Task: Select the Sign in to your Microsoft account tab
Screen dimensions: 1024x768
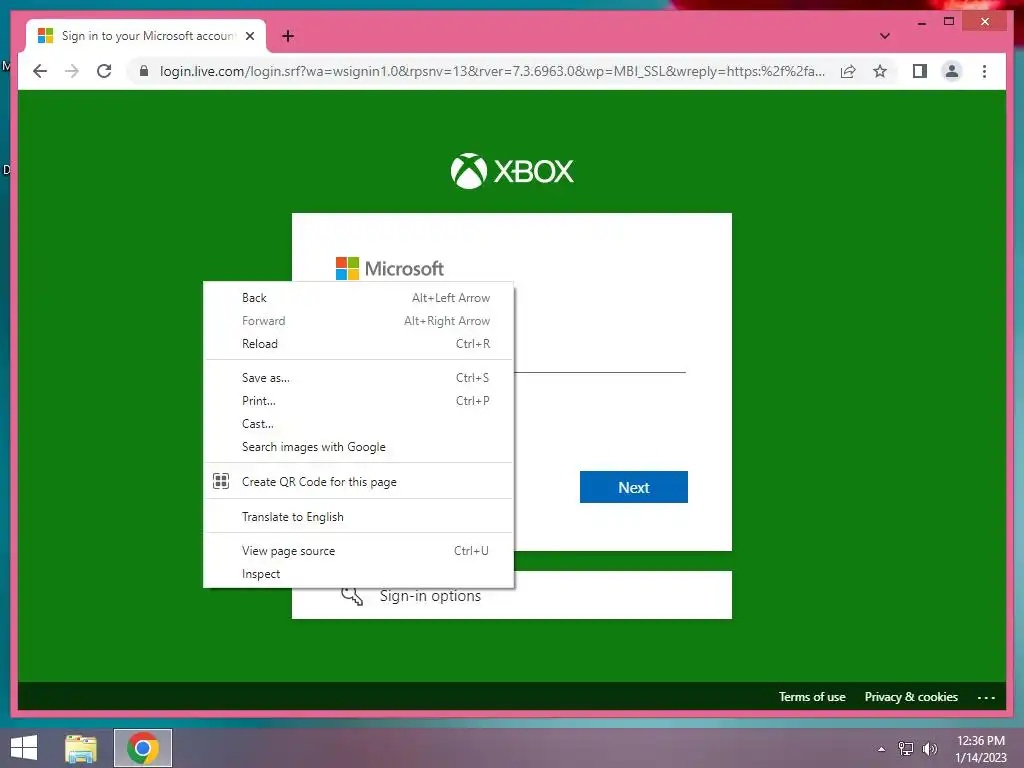Action: pos(146,36)
